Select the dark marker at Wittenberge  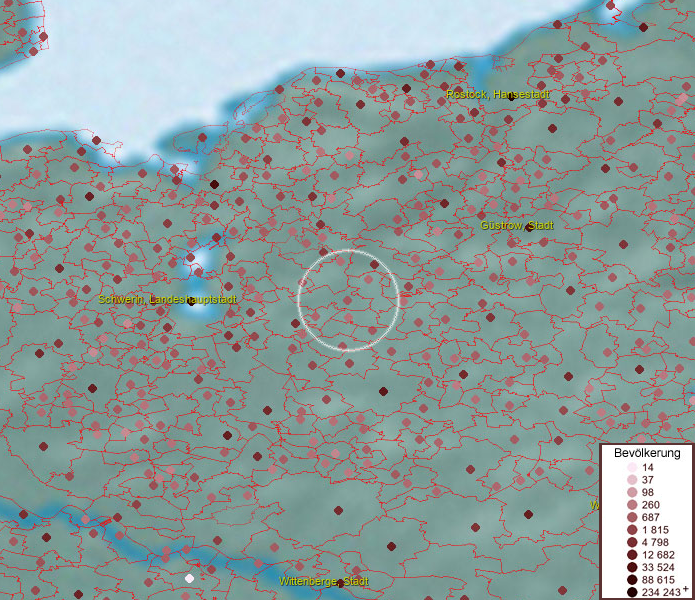tap(341, 581)
